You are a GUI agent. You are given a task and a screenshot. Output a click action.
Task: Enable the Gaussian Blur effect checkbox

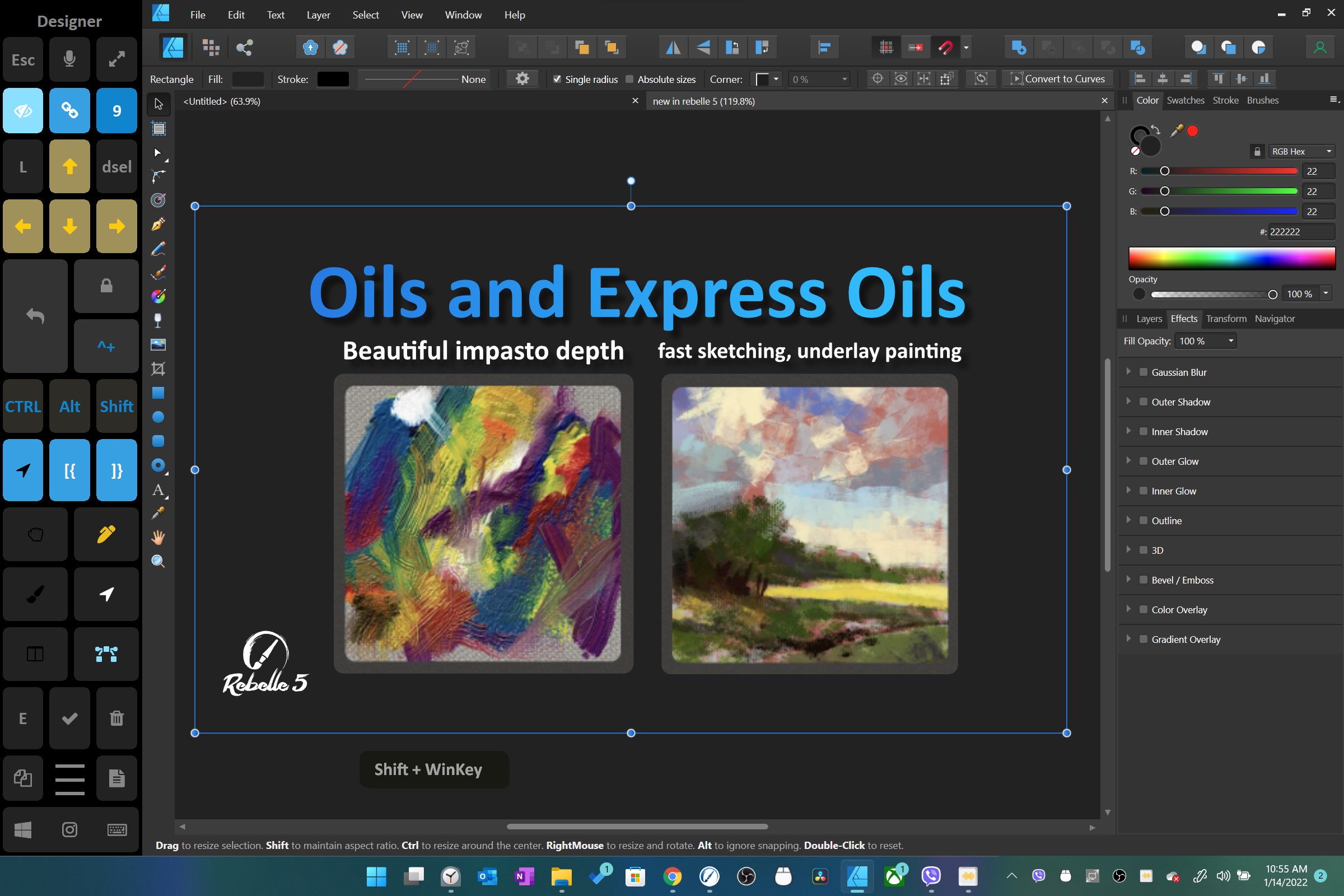[1144, 372]
